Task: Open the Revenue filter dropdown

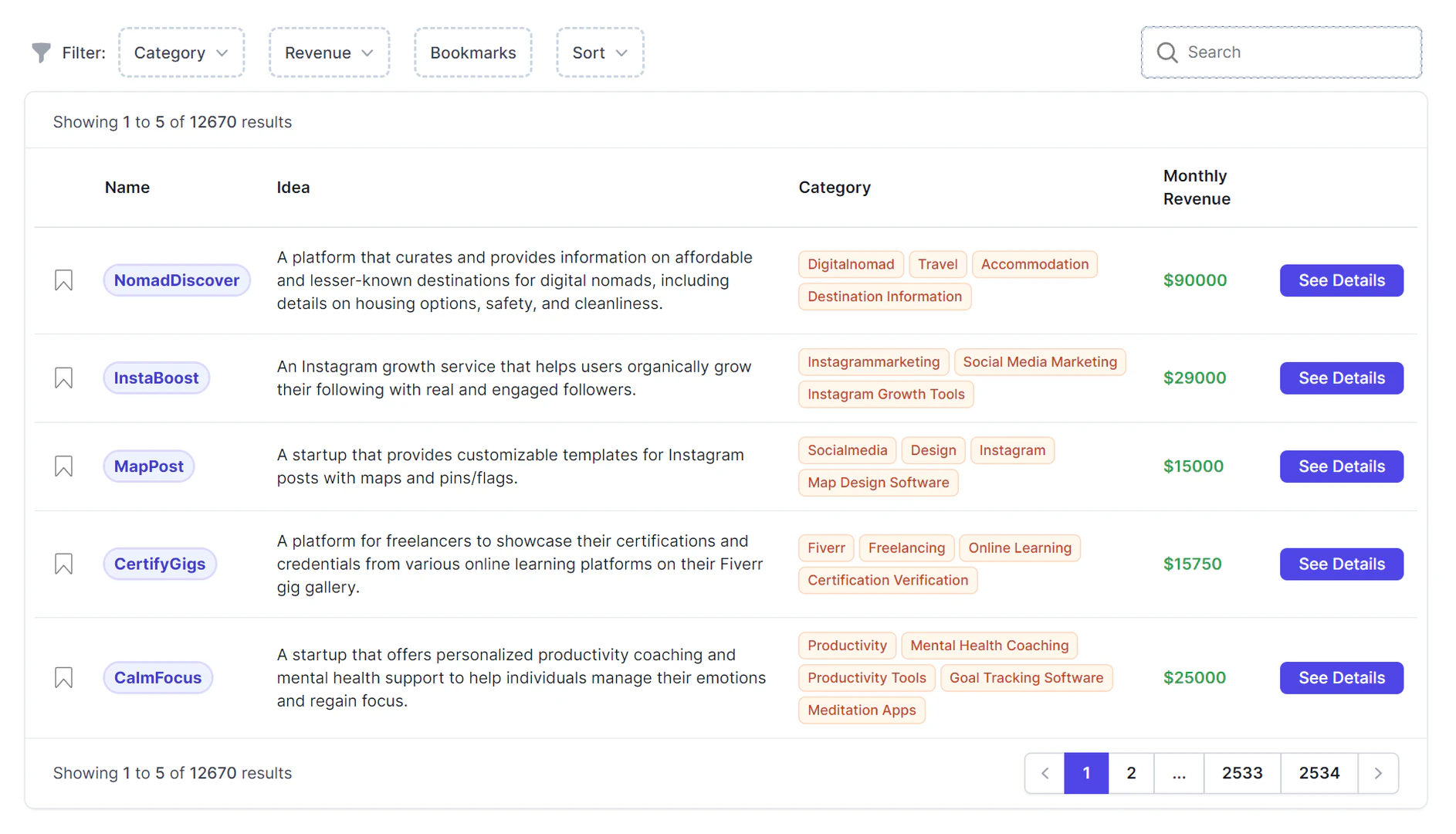Action: (329, 53)
